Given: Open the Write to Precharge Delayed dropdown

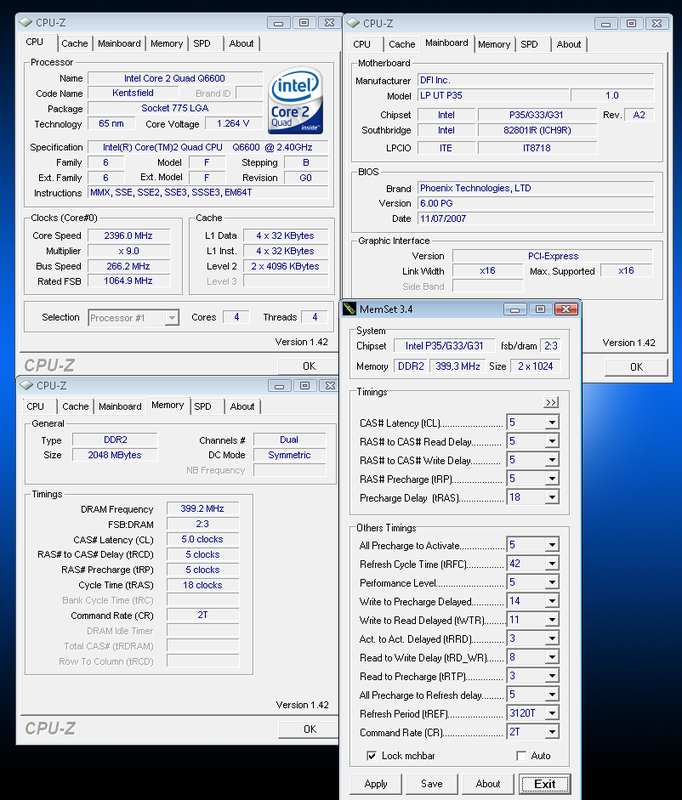Looking at the screenshot, I should (x=552, y=602).
